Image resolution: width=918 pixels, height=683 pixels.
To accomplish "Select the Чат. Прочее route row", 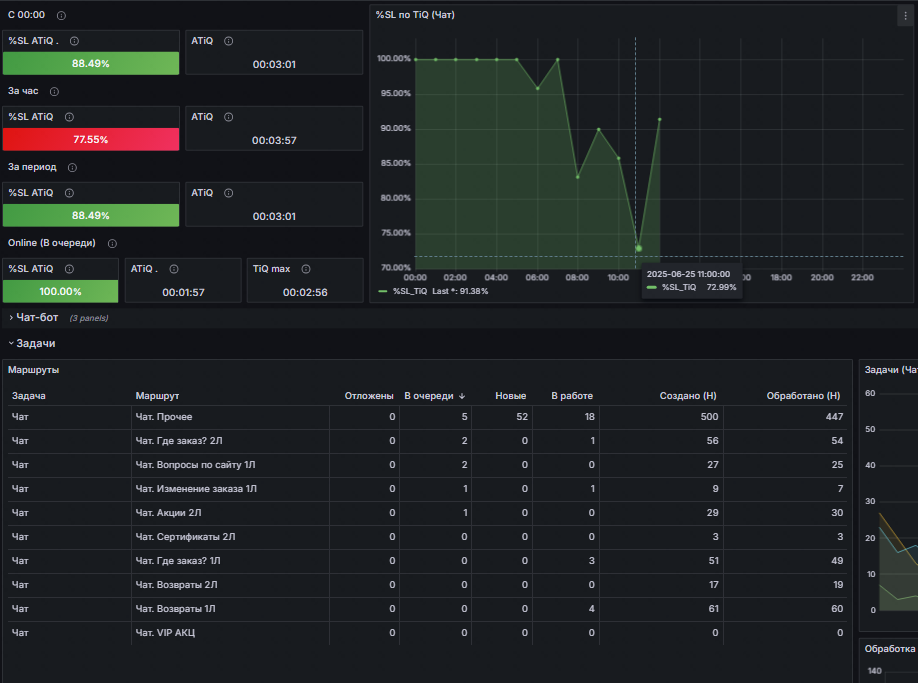I will tap(427, 417).
